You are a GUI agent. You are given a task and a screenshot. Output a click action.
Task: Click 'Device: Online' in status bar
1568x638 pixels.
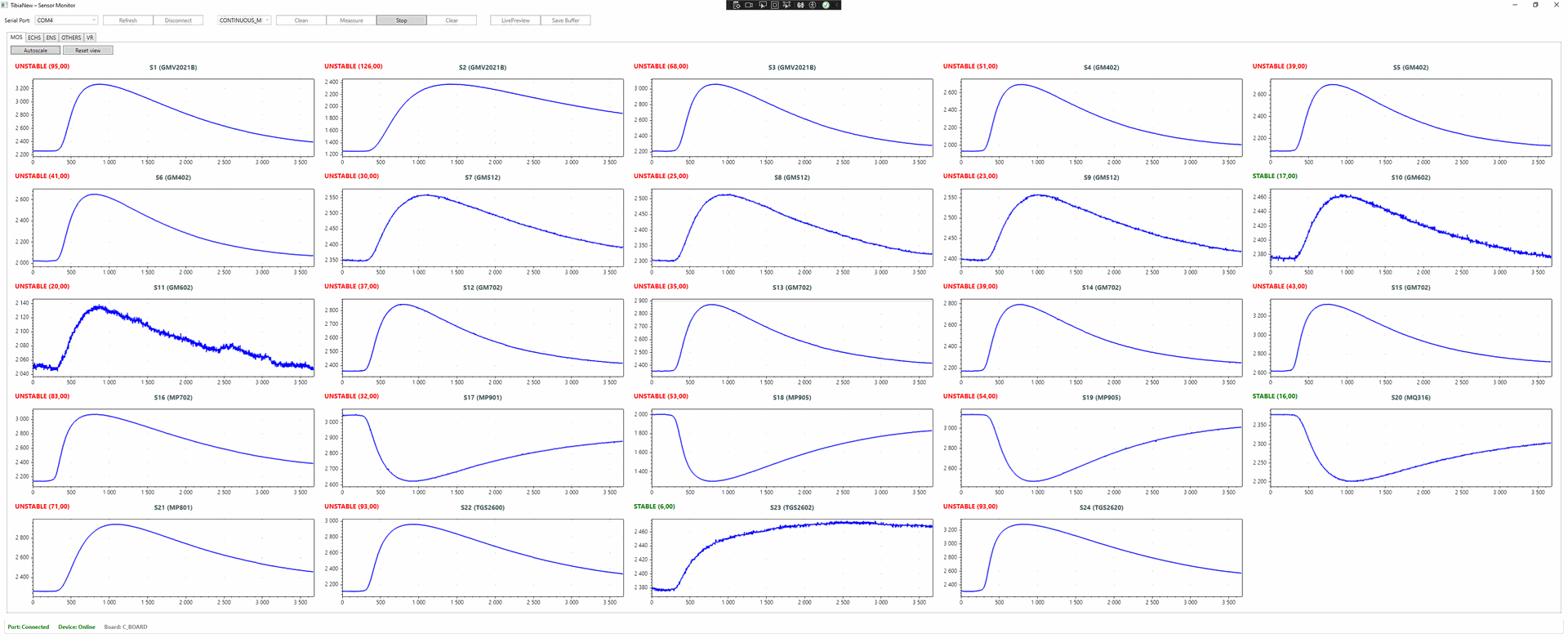[x=77, y=627]
